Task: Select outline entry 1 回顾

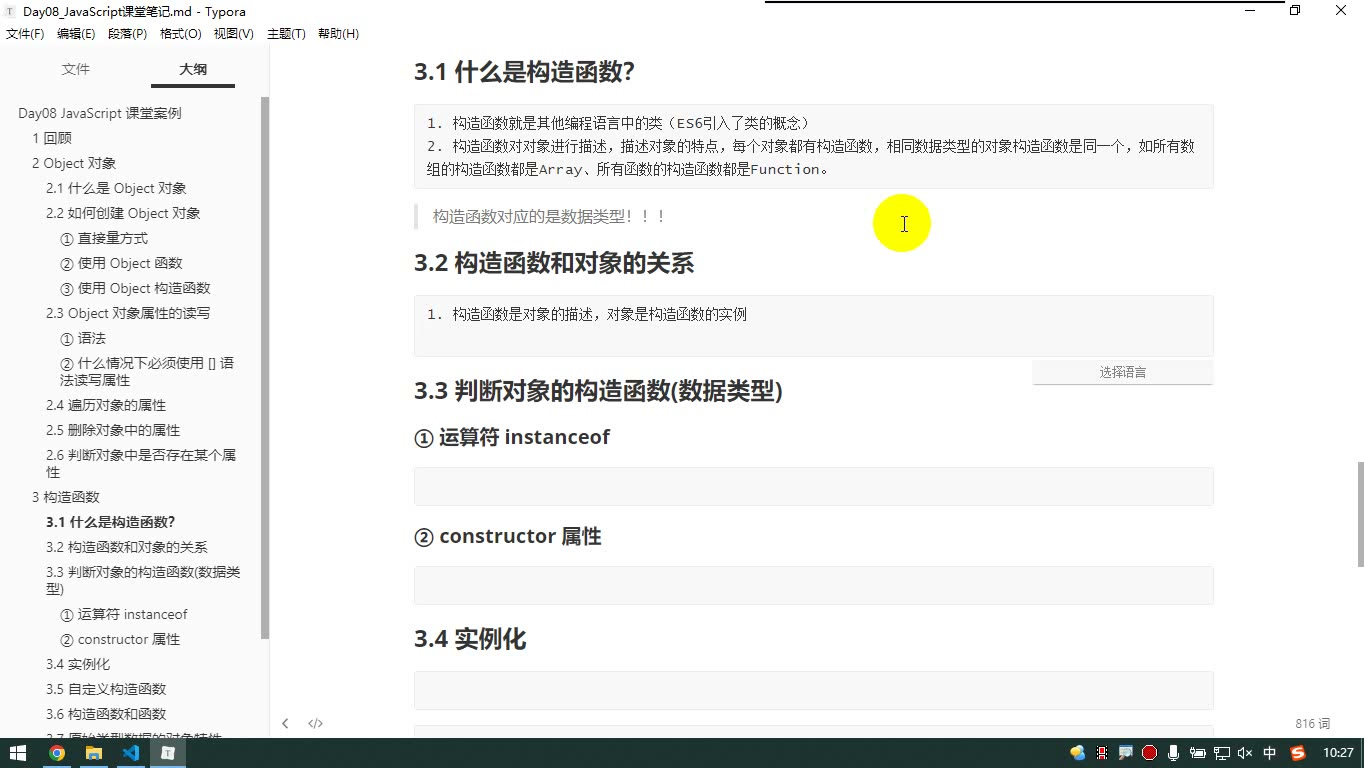Action: click(52, 138)
